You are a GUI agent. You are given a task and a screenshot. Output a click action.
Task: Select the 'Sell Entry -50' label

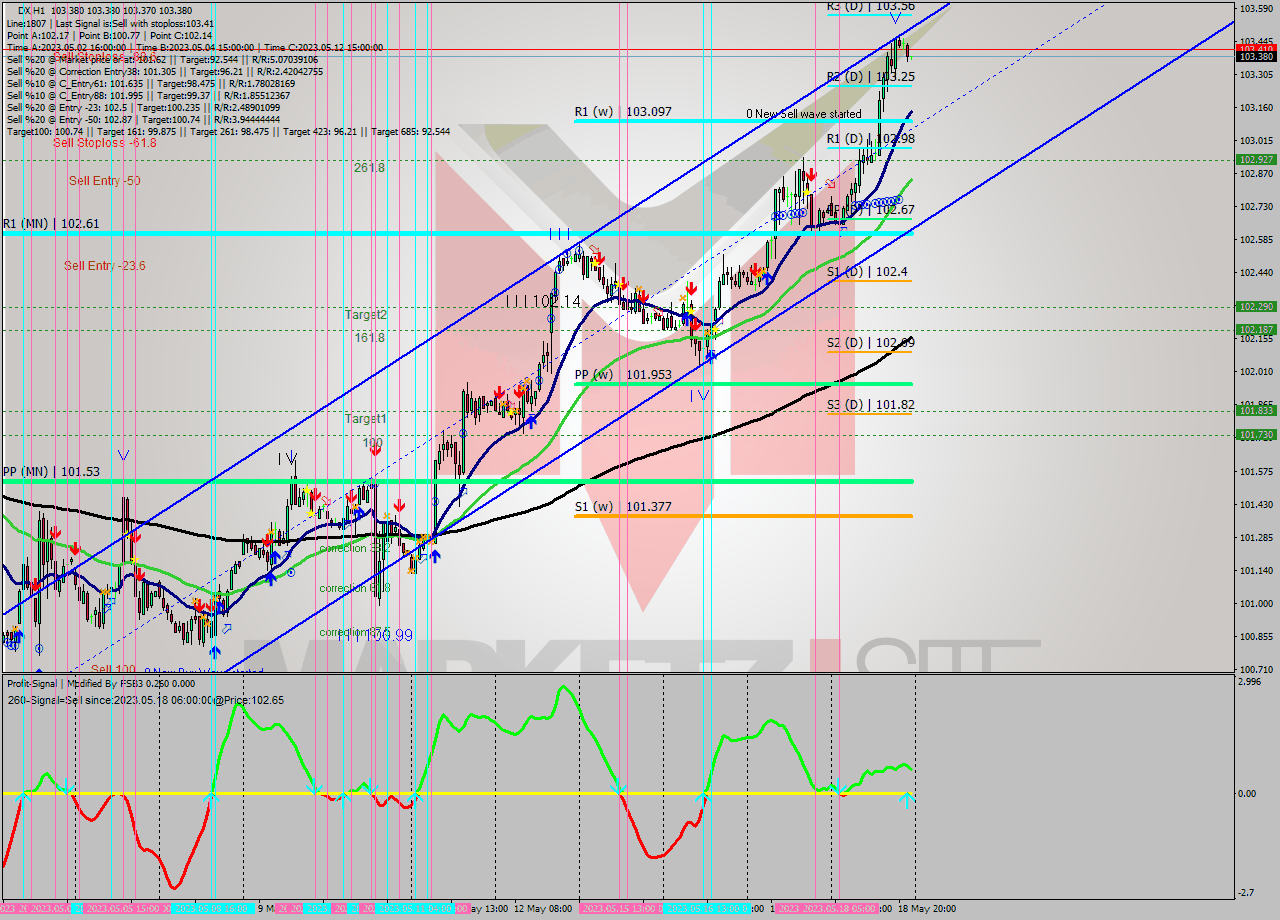(104, 181)
